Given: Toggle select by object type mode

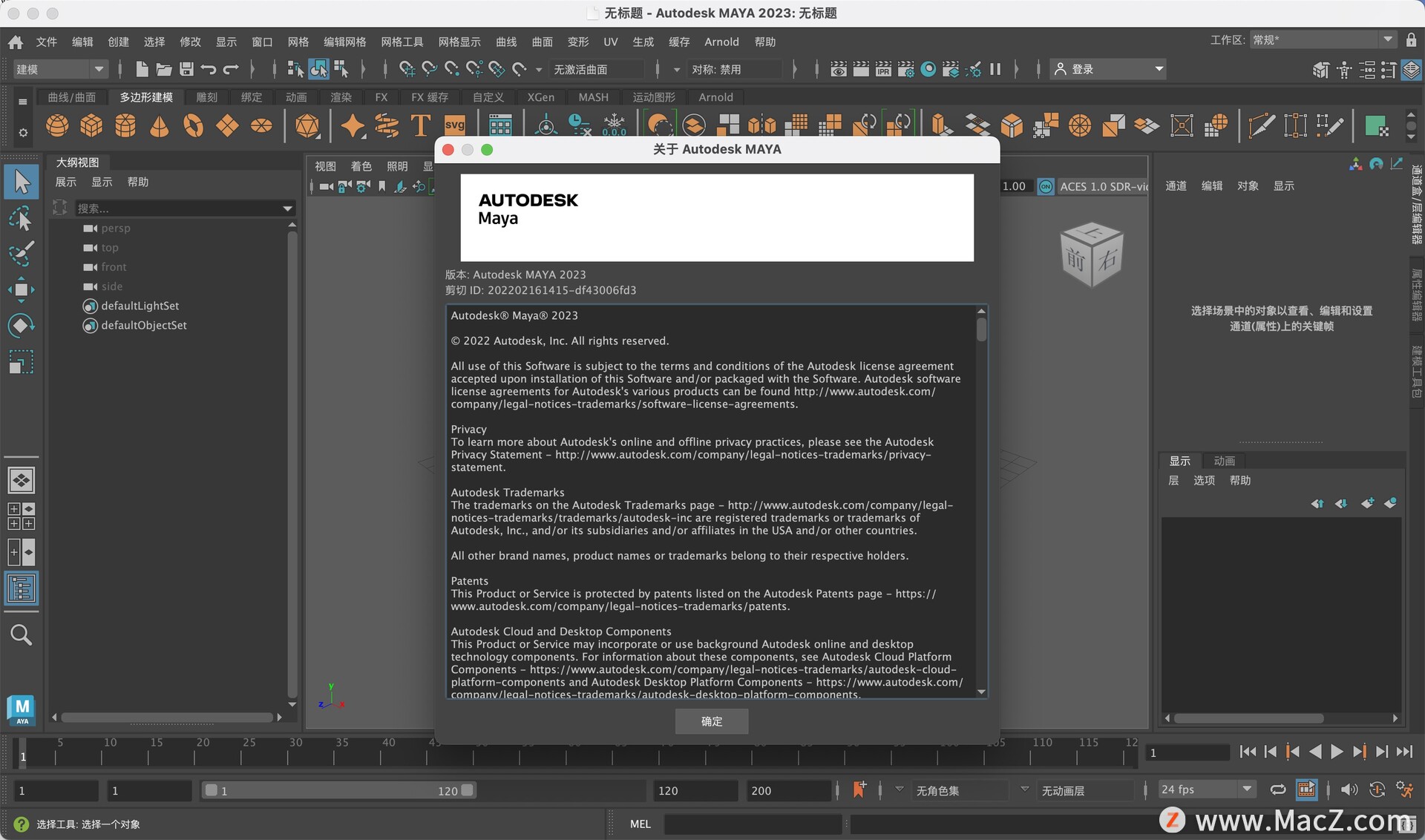Looking at the screenshot, I should pos(318,69).
